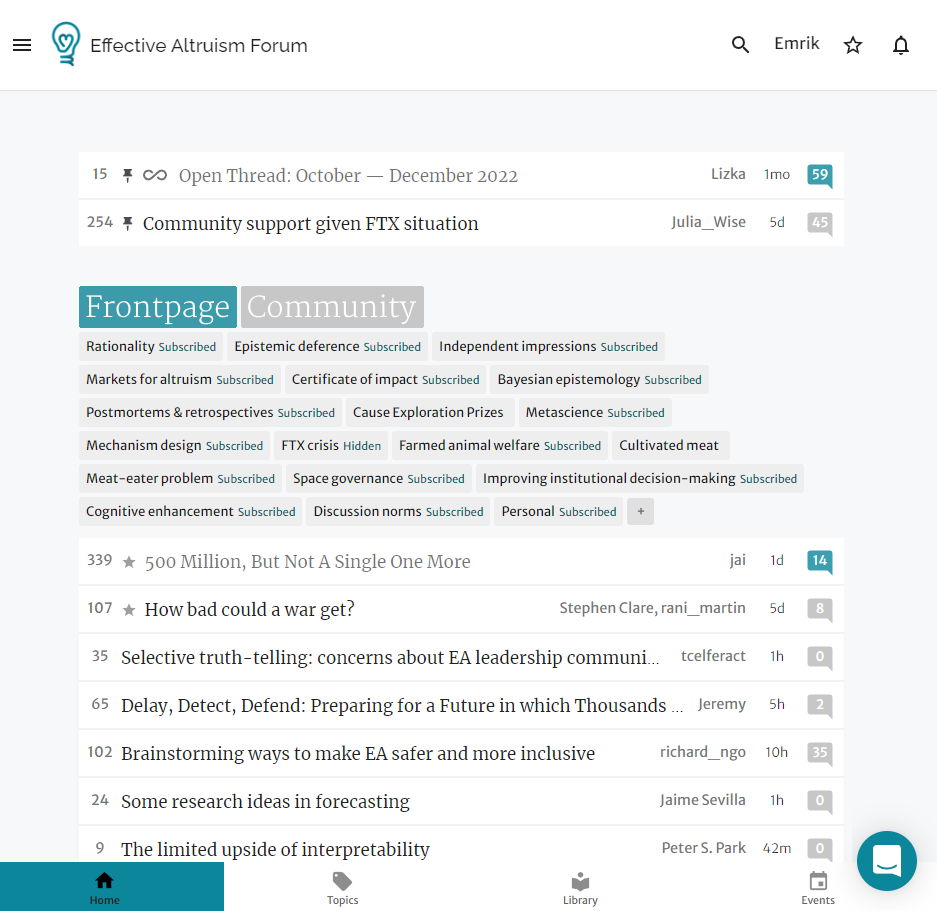
Task: Open the 14 comments bubble on 500 Million post
Action: point(819,561)
